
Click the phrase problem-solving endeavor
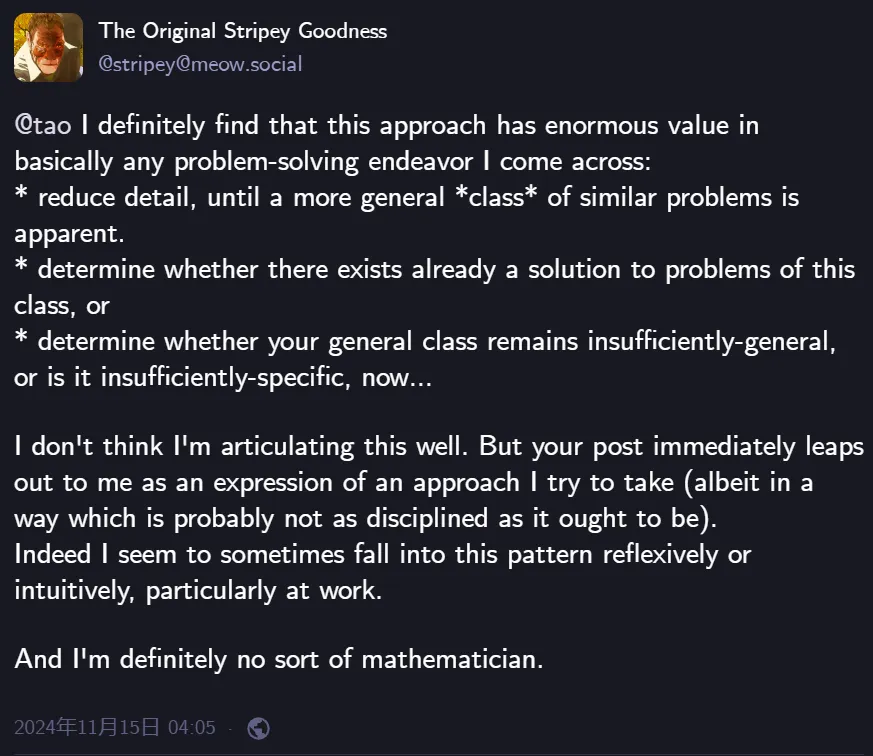(x=323, y=162)
